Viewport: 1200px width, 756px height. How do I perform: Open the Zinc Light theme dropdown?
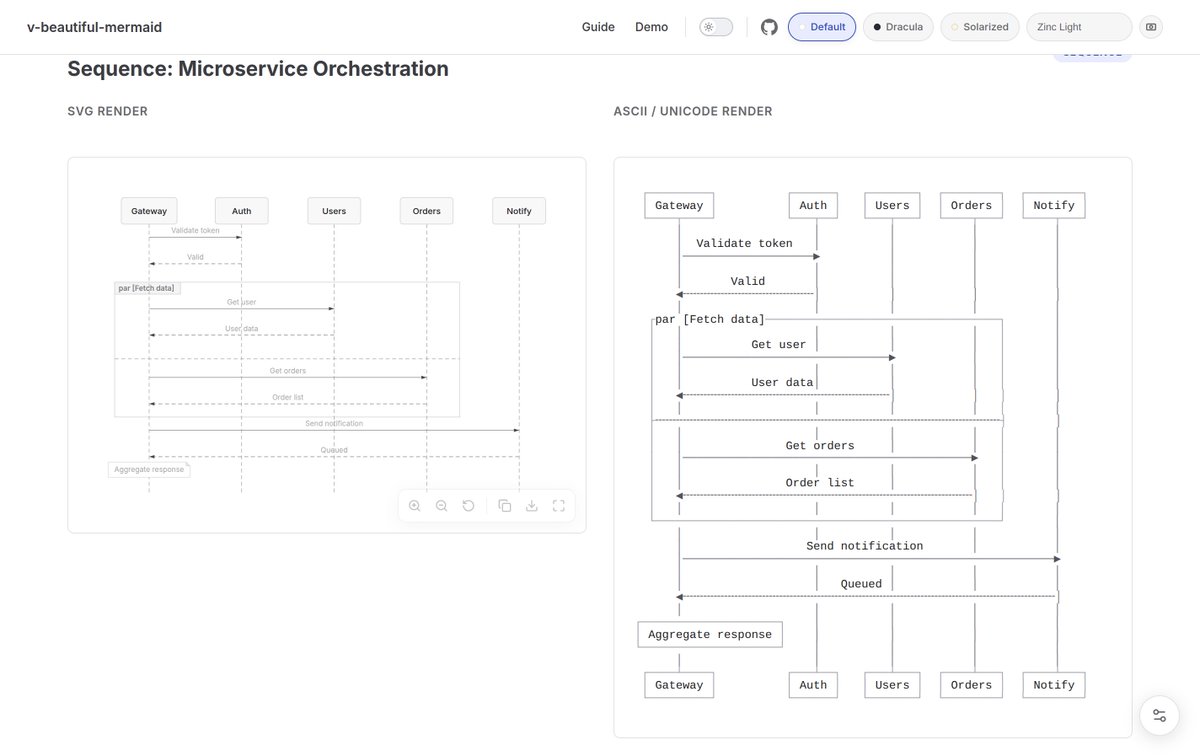pyautogui.click(x=1079, y=27)
